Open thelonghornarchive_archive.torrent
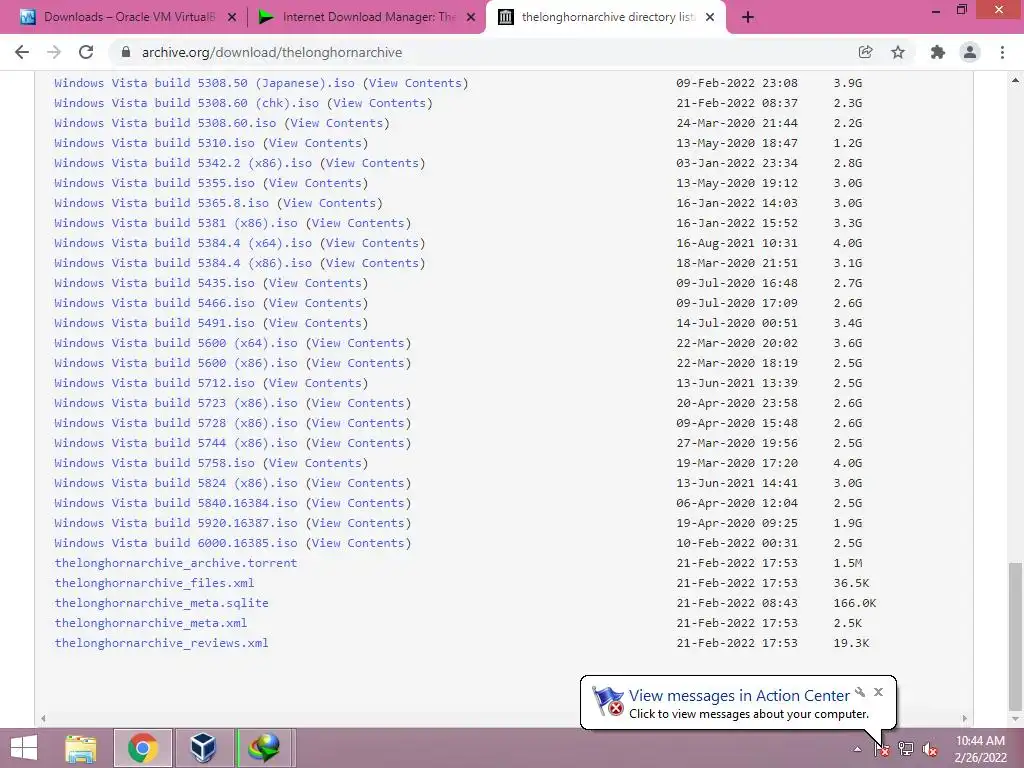This screenshot has height=768, width=1024. tap(176, 563)
